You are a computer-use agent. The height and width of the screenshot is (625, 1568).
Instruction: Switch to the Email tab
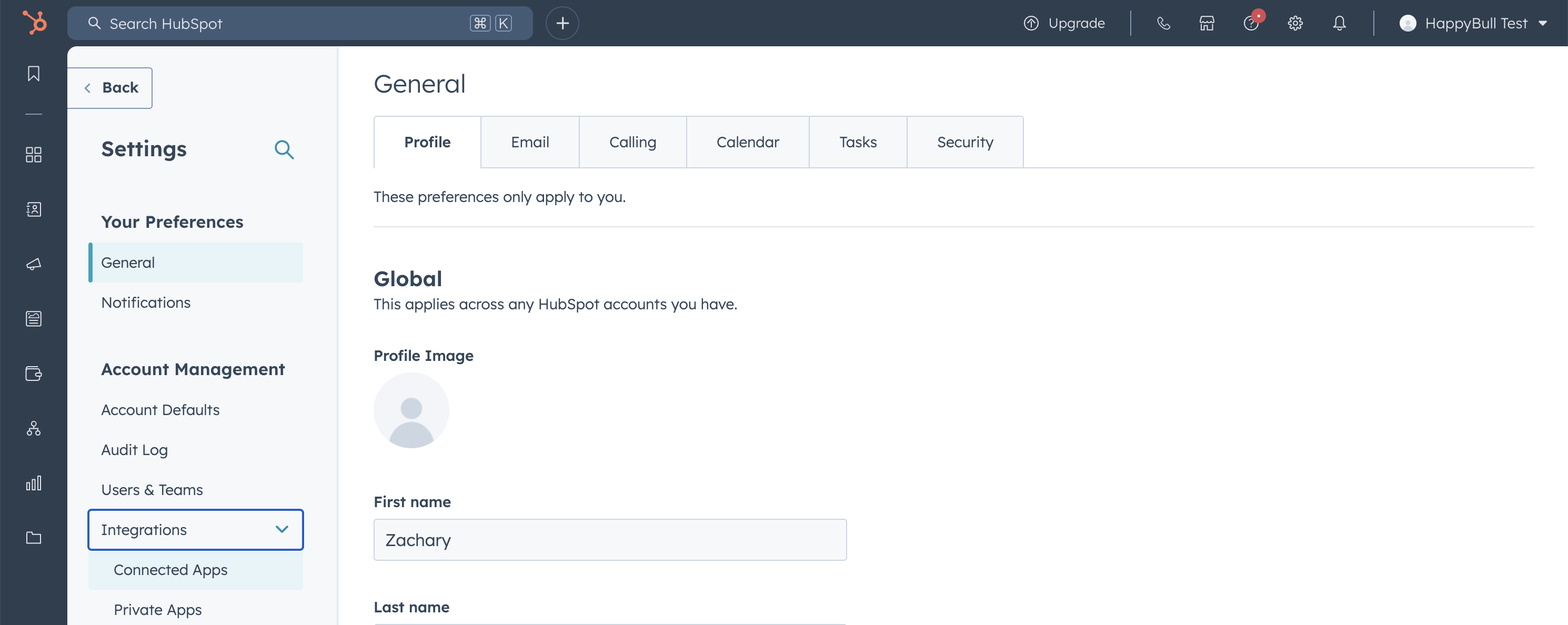[529, 142]
